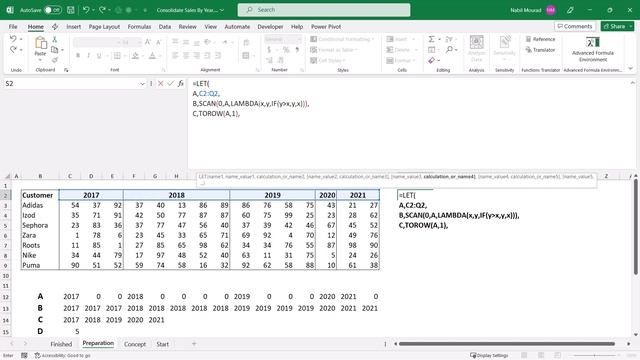The width and height of the screenshot is (640, 360).
Task: Toggle the AutoSave switch
Action: tap(53, 10)
